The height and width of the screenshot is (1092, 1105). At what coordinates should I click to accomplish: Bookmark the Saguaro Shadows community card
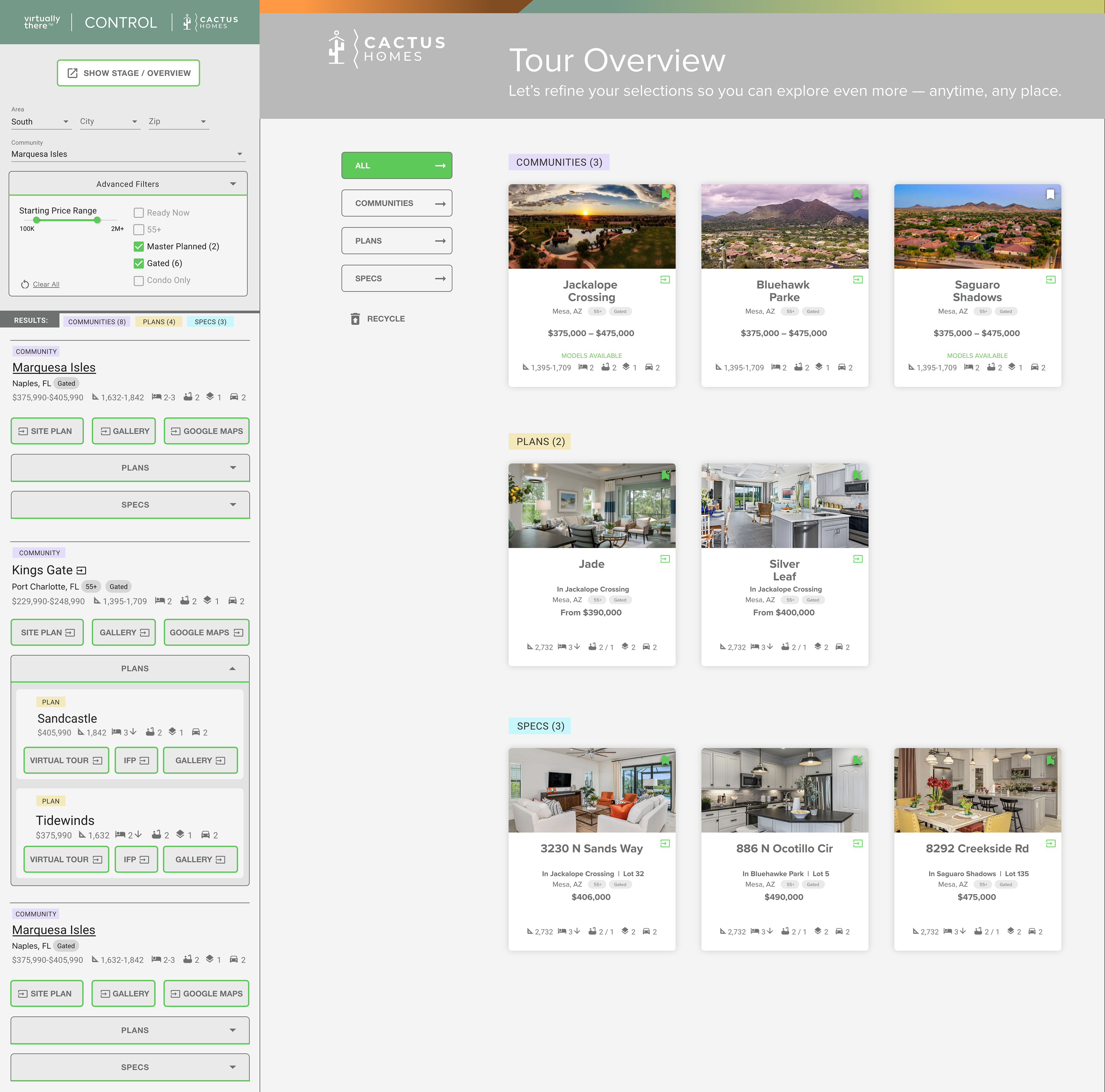click(1050, 194)
